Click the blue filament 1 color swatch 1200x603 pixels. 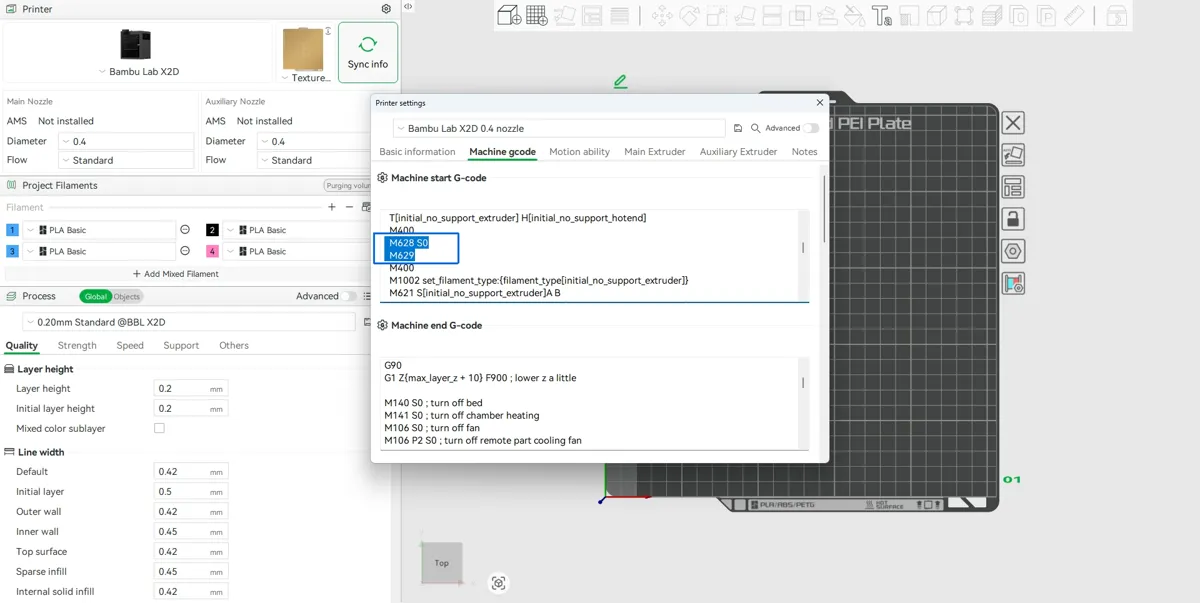12,230
